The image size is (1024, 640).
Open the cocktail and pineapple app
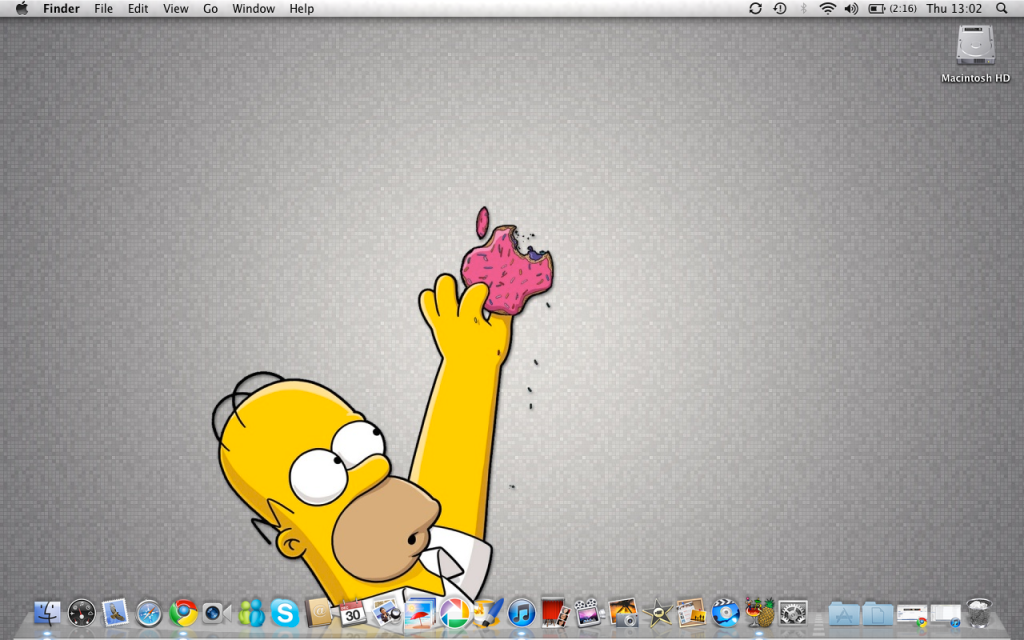[x=759, y=613]
